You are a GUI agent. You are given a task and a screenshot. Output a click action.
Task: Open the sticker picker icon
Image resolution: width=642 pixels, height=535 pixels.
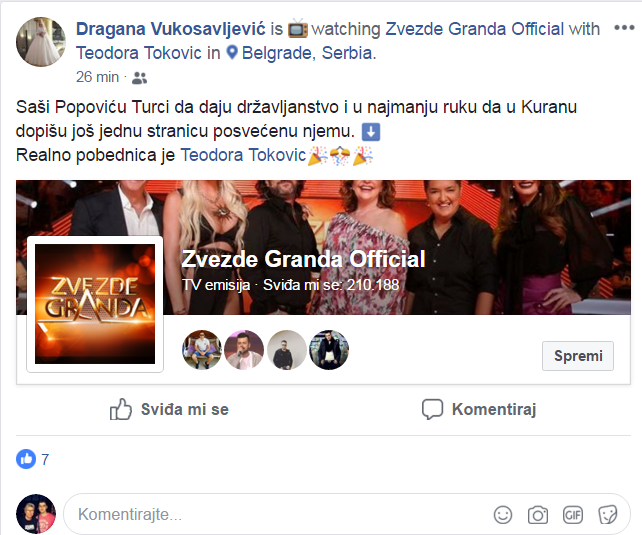[x=608, y=515]
